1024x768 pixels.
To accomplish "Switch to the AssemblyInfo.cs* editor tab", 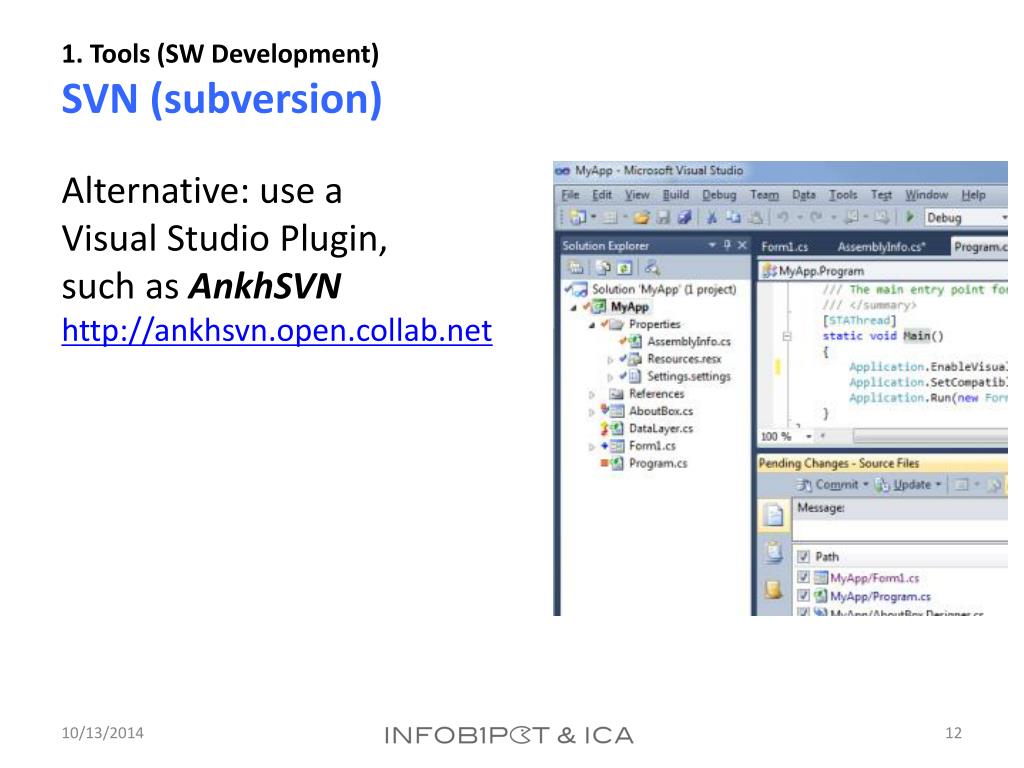I will [x=882, y=247].
